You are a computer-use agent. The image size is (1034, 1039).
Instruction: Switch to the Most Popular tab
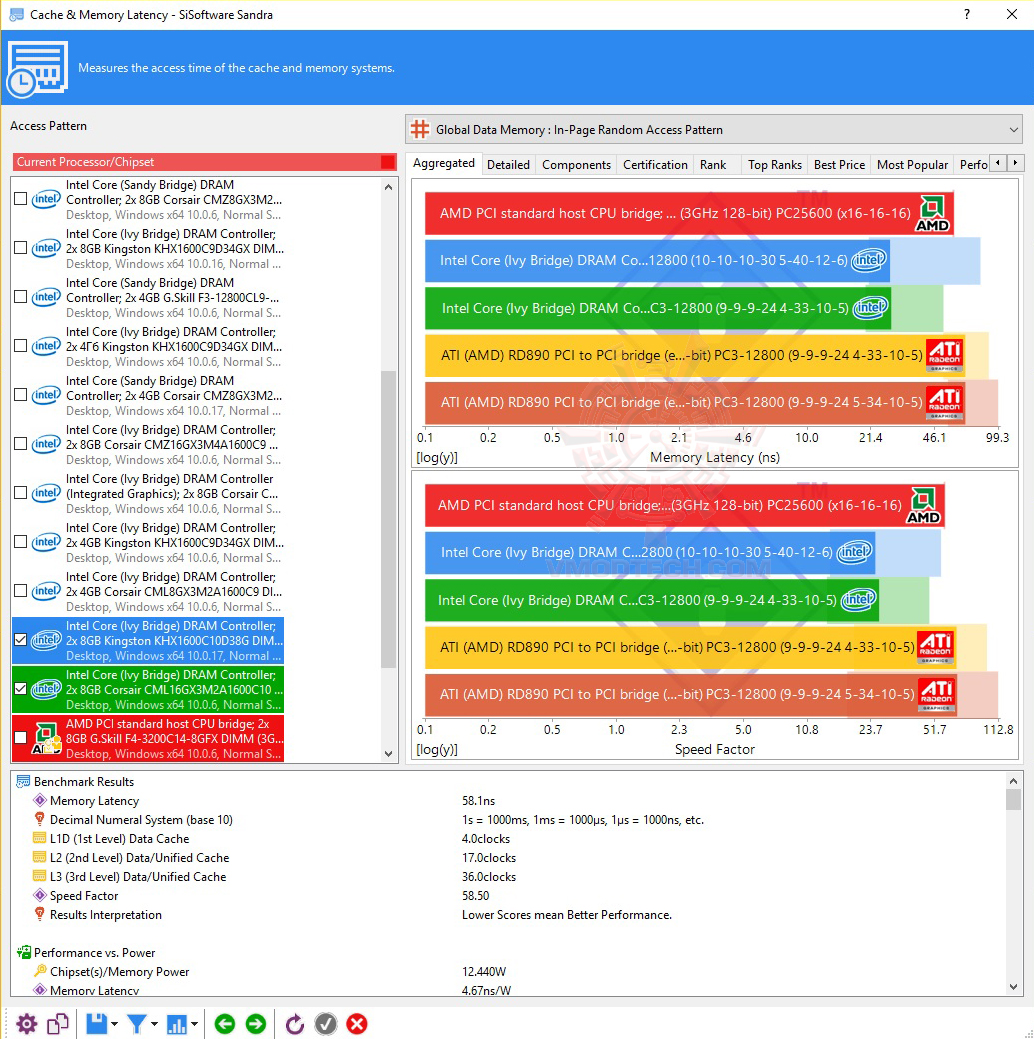pyautogui.click(x=913, y=164)
